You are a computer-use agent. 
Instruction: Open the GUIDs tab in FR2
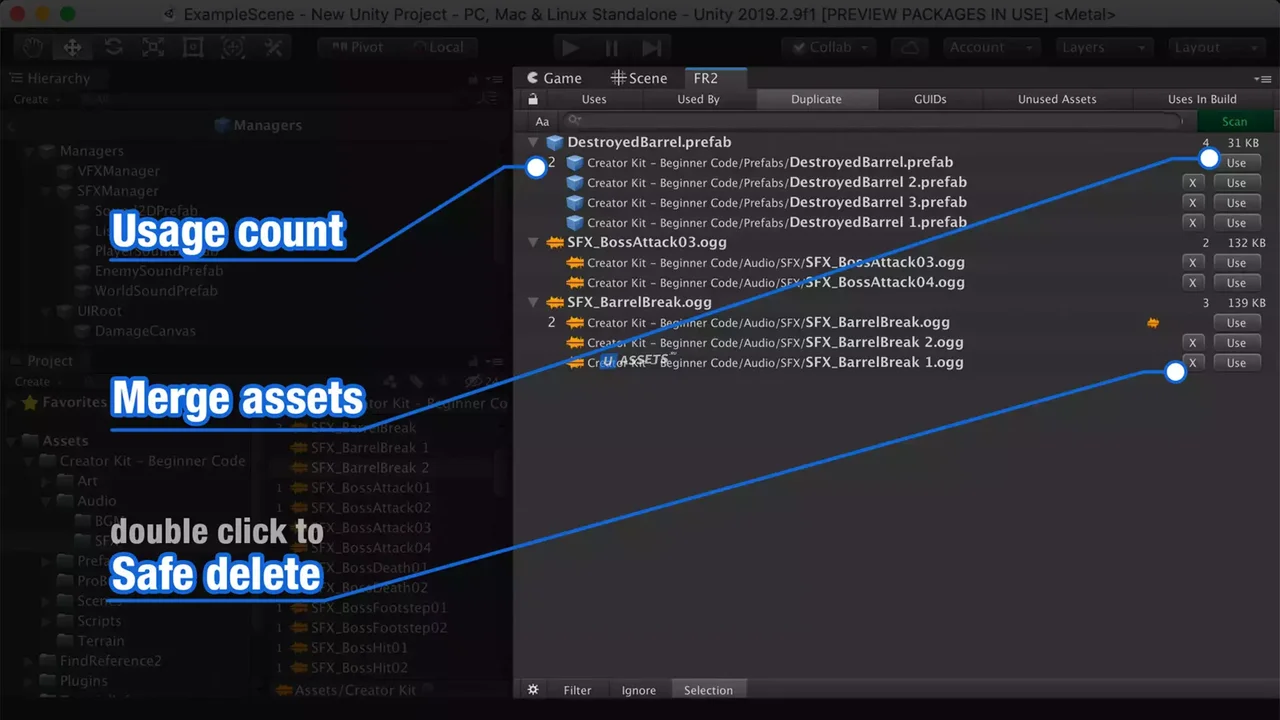[x=930, y=99]
